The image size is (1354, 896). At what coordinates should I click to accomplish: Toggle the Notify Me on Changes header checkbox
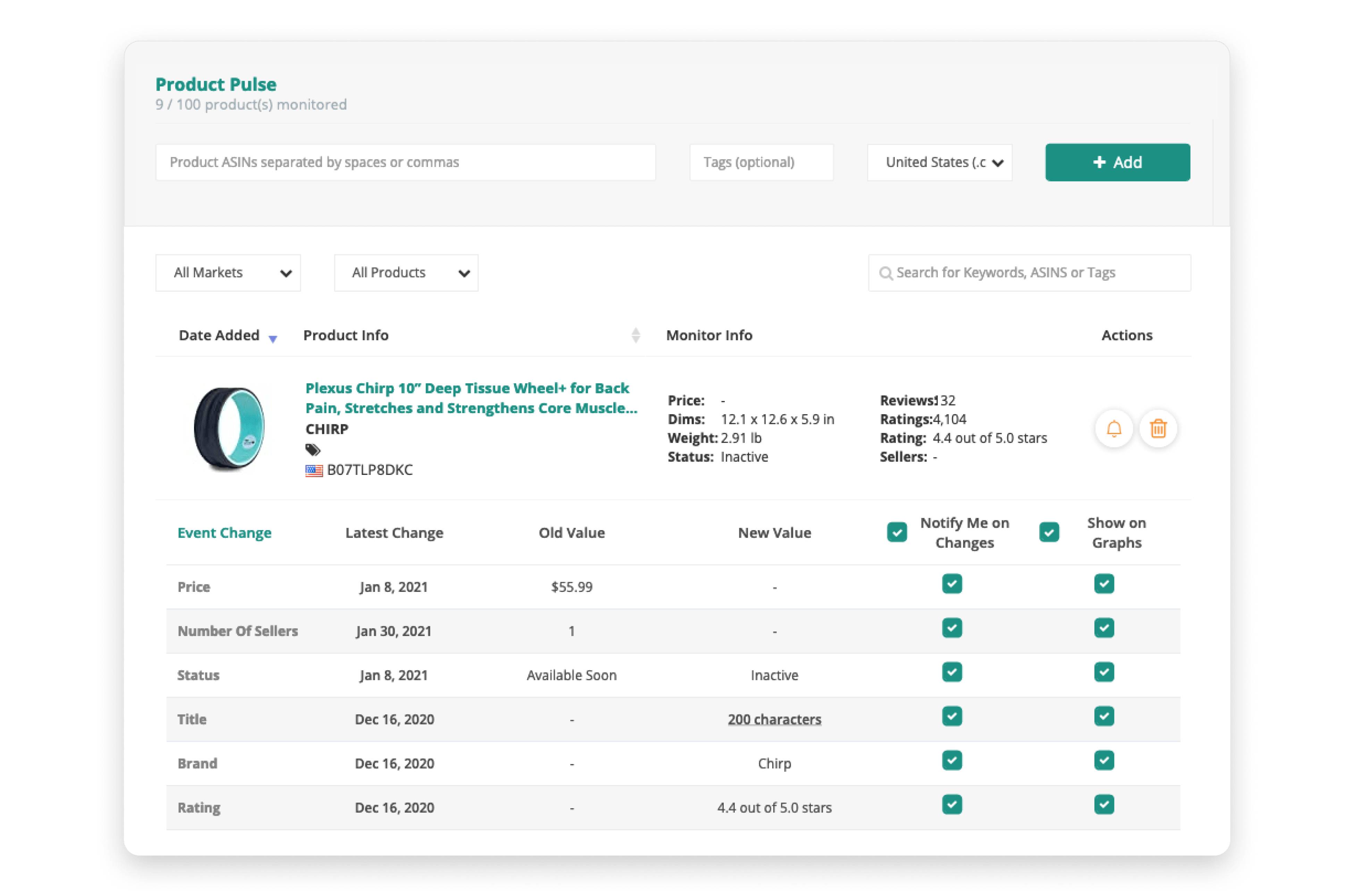pos(897,532)
